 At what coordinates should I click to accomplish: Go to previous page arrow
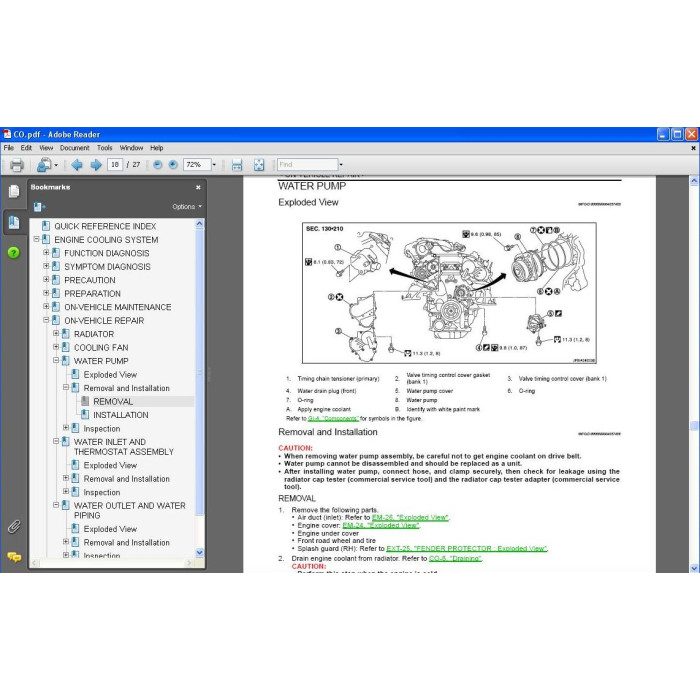coord(77,165)
